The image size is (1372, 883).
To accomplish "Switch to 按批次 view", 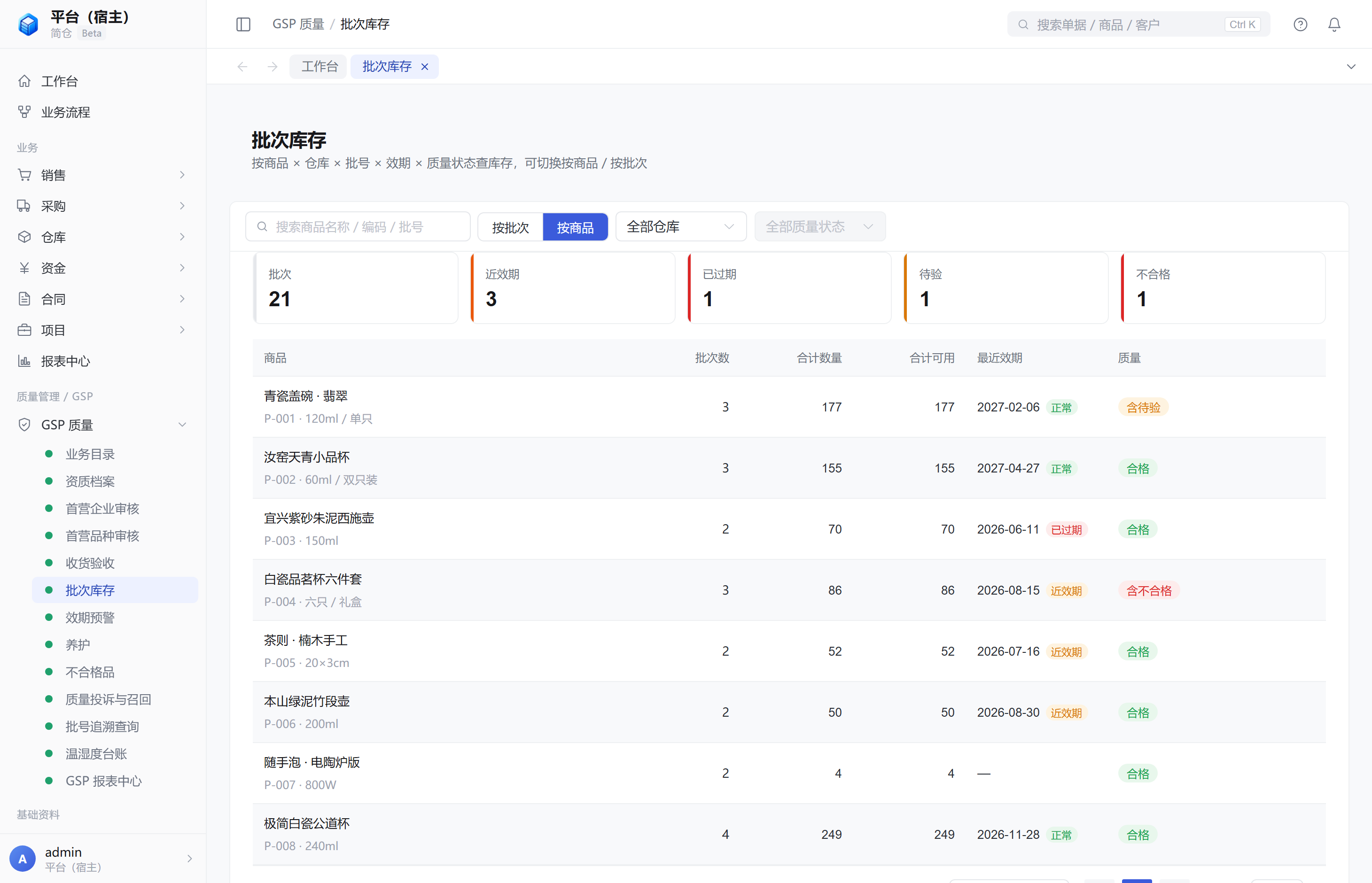I will pyautogui.click(x=510, y=227).
